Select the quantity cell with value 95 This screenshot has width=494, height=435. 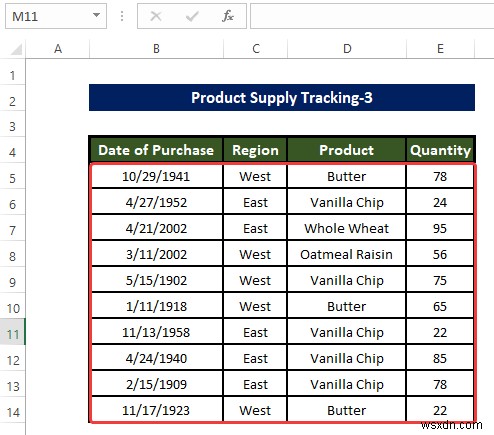coord(440,228)
